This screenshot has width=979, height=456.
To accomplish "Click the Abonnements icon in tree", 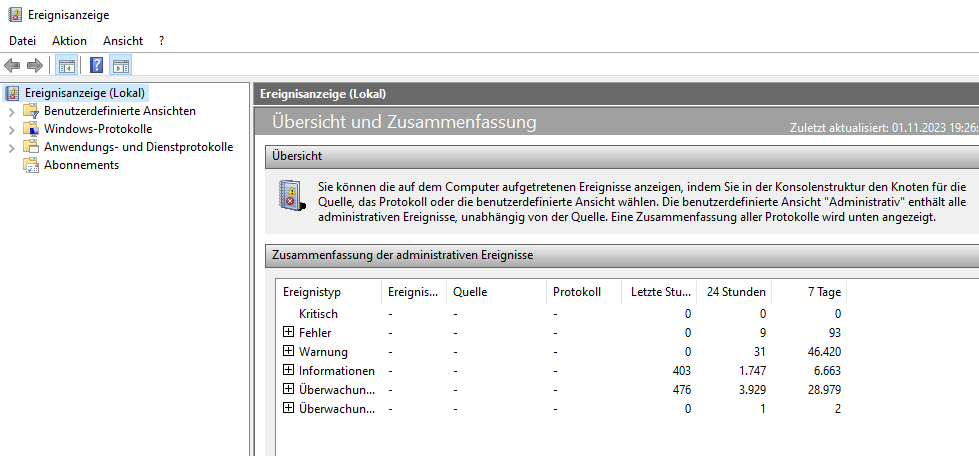I will pos(31,166).
